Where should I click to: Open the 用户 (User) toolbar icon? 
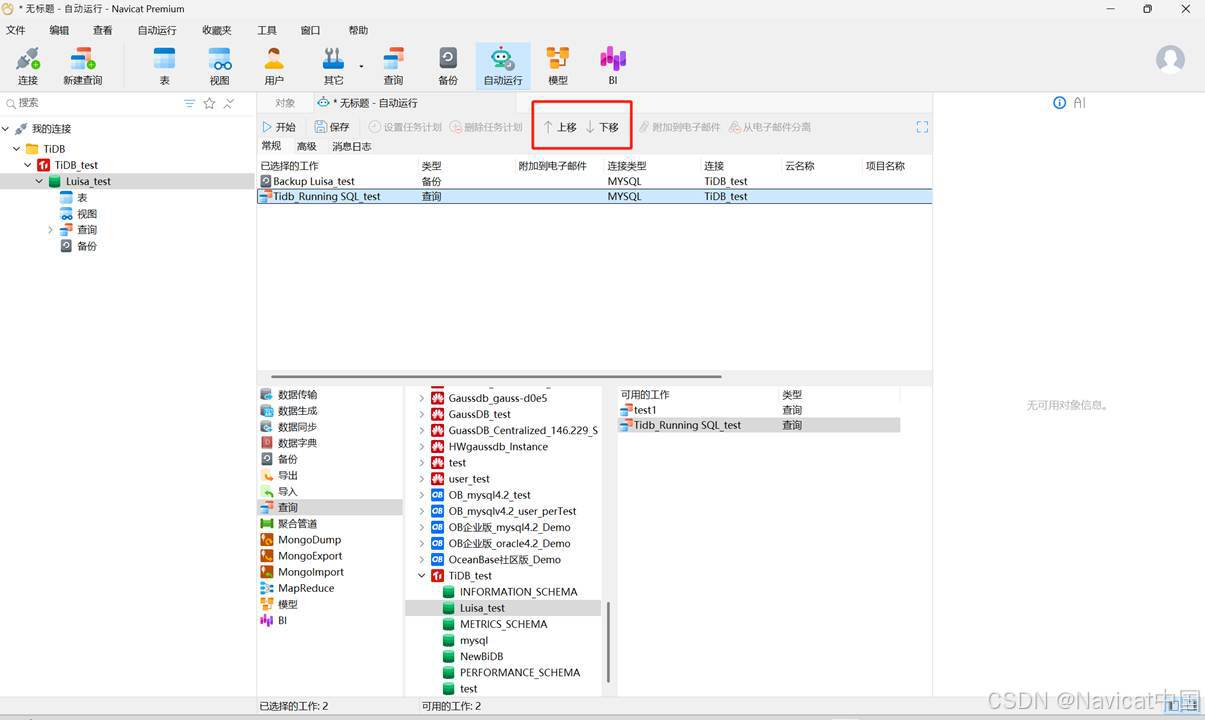[x=274, y=66]
